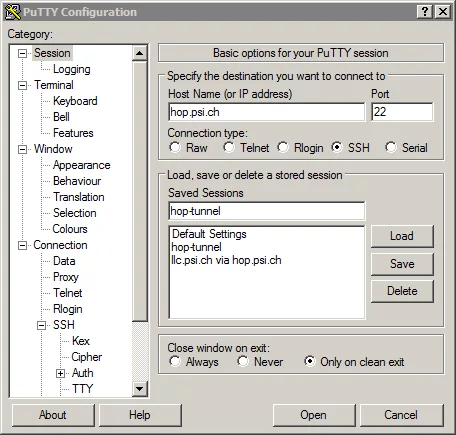Click the Save session button

402,264
